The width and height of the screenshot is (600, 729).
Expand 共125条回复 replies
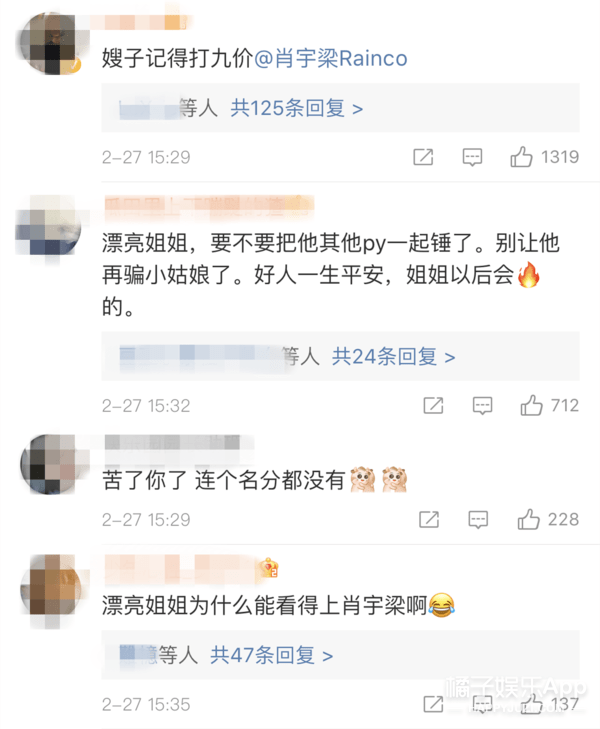point(297,108)
